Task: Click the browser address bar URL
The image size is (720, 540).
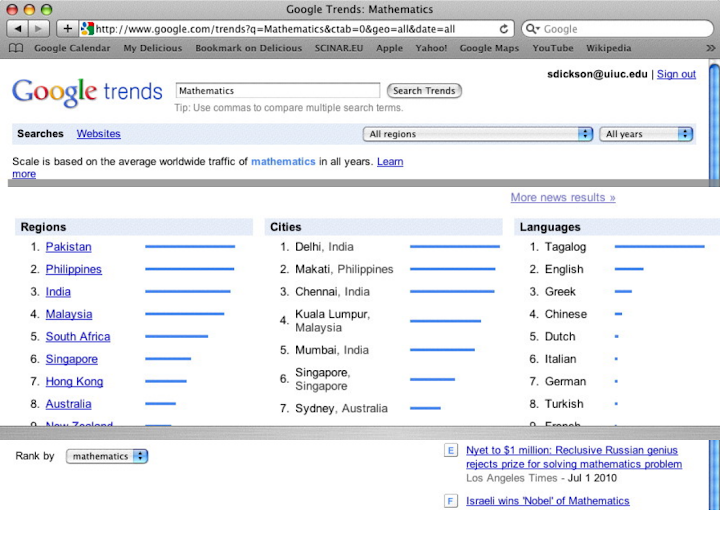Action: click(x=276, y=29)
